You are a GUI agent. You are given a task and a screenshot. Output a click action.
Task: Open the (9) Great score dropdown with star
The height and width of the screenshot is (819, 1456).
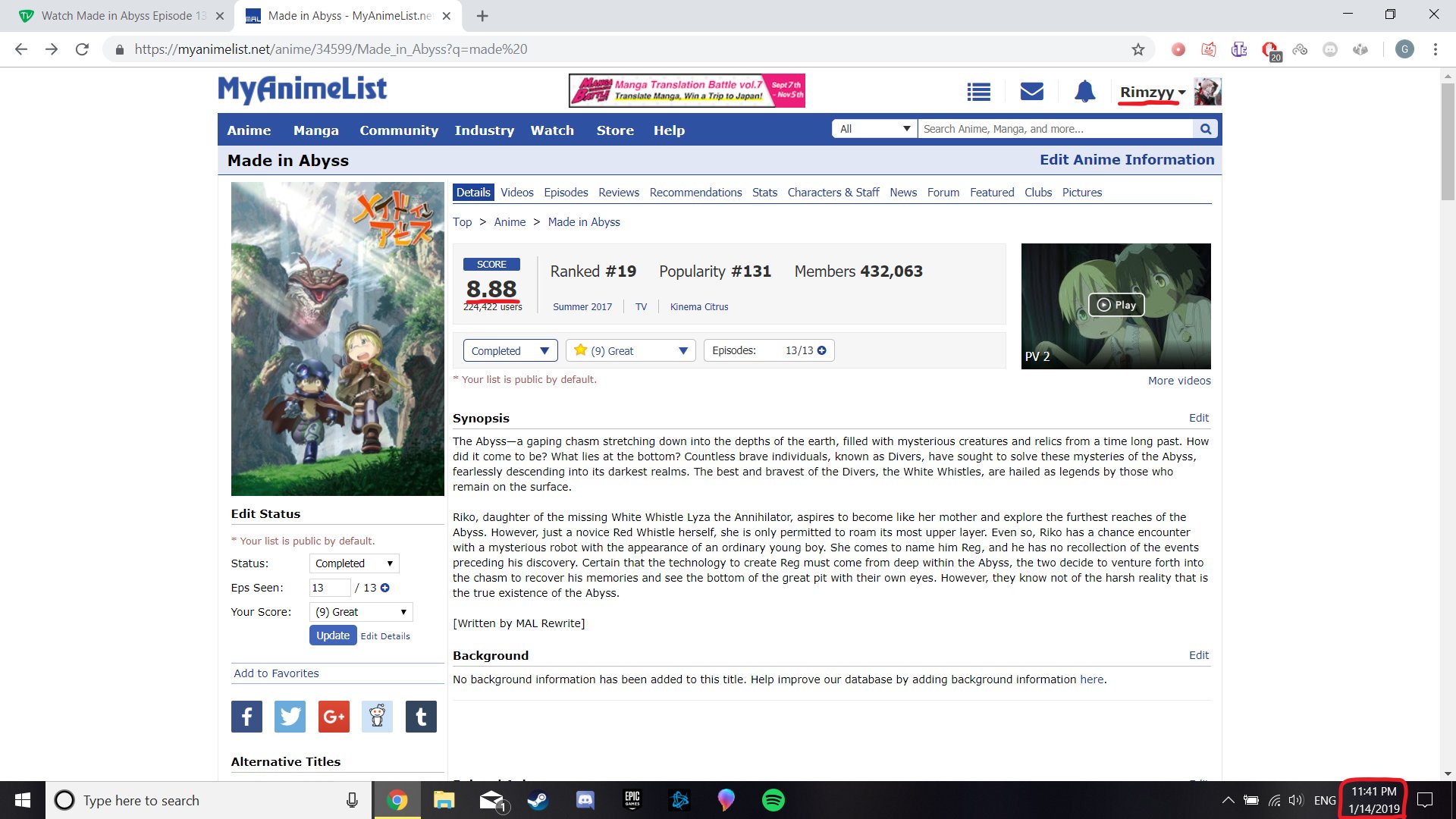coord(630,350)
